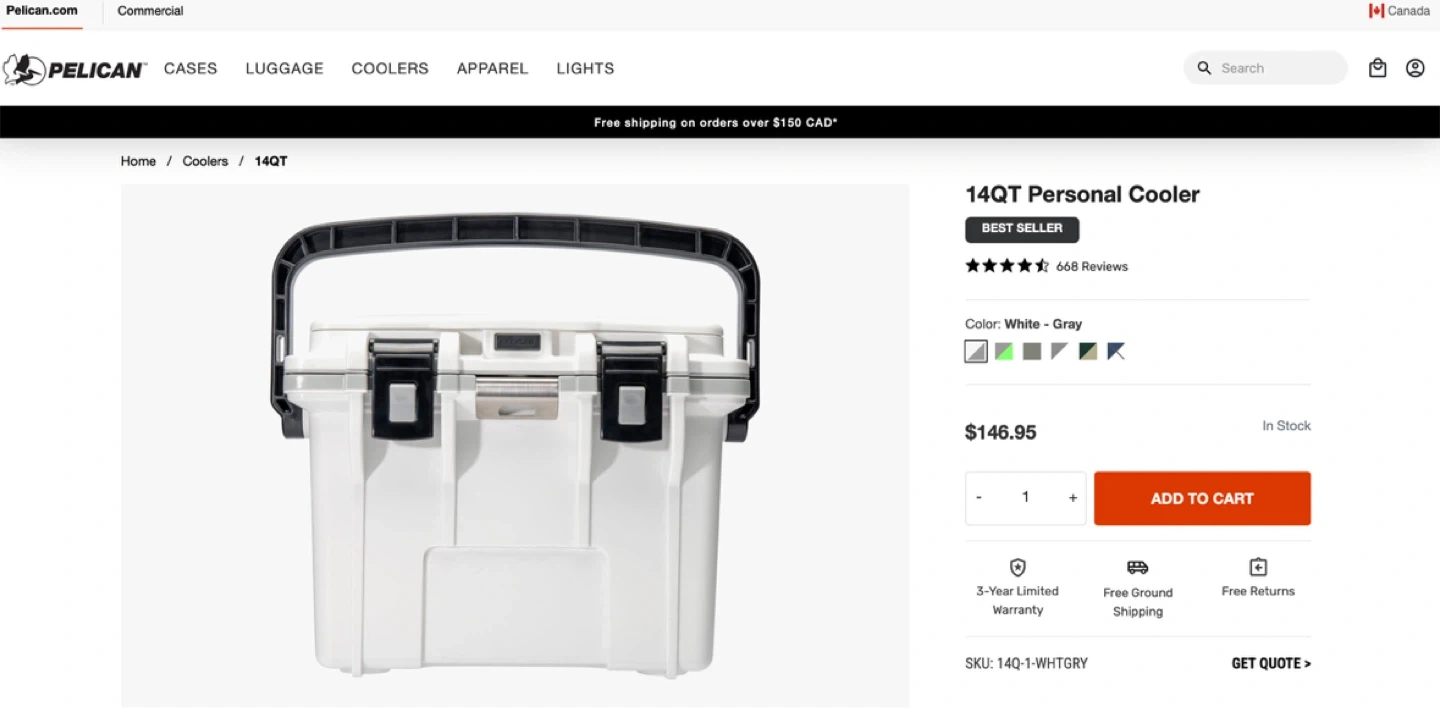Click the search magnifier icon

coord(1204,68)
